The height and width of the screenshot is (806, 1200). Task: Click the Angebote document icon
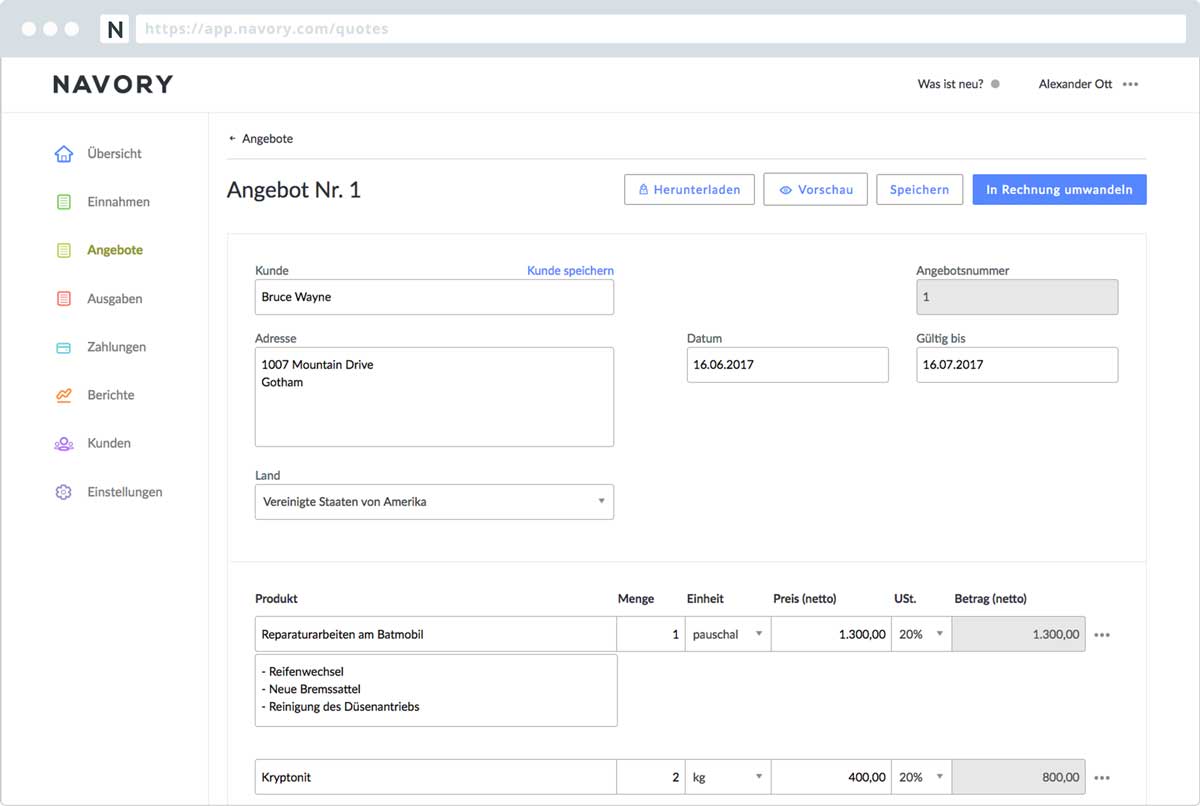63,249
